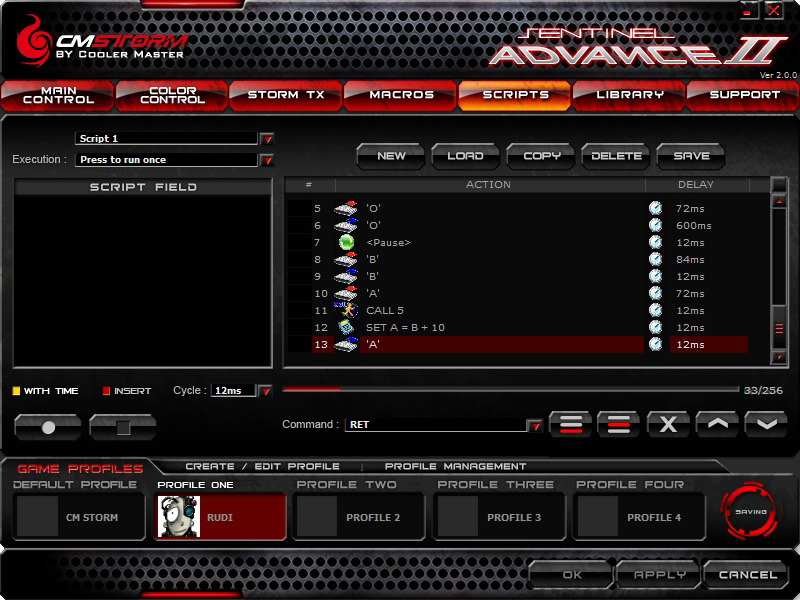Open Profile Management section
This screenshot has height=600, width=800.
tap(455, 466)
